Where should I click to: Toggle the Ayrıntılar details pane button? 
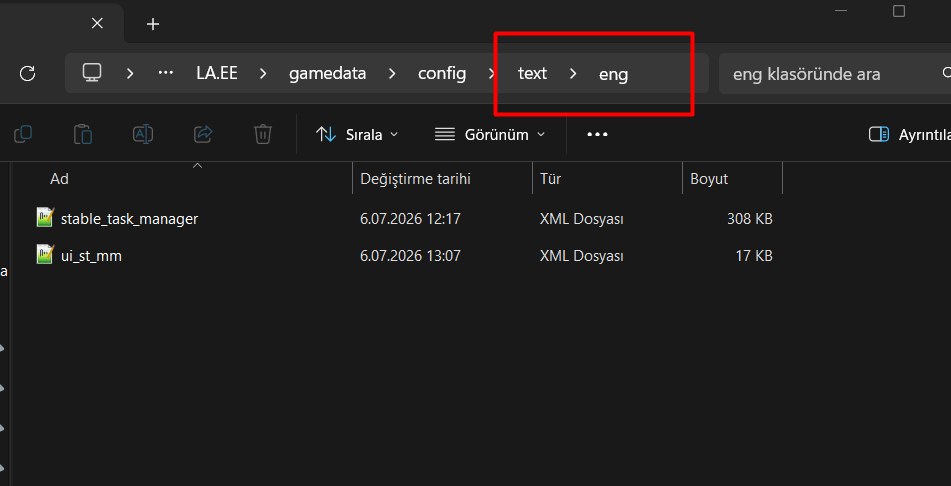(x=909, y=134)
